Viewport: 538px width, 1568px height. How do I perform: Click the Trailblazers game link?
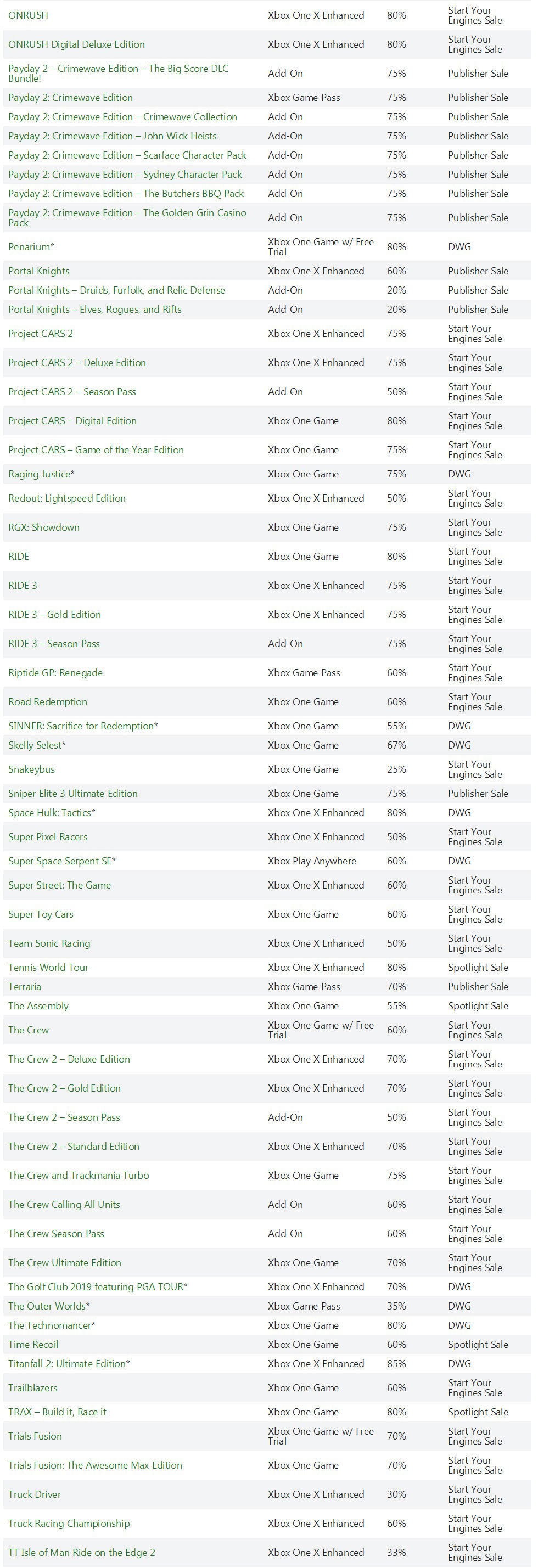(x=33, y=1389)
